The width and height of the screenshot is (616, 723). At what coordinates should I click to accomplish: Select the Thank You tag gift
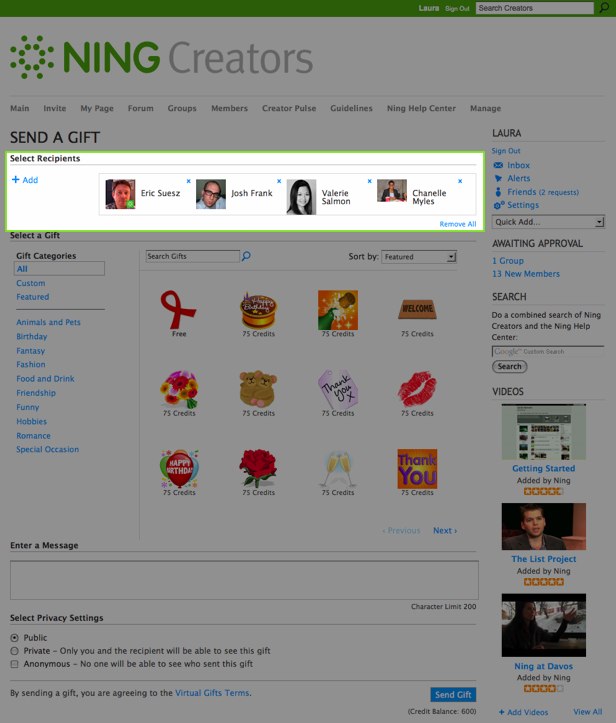[338, 389]
